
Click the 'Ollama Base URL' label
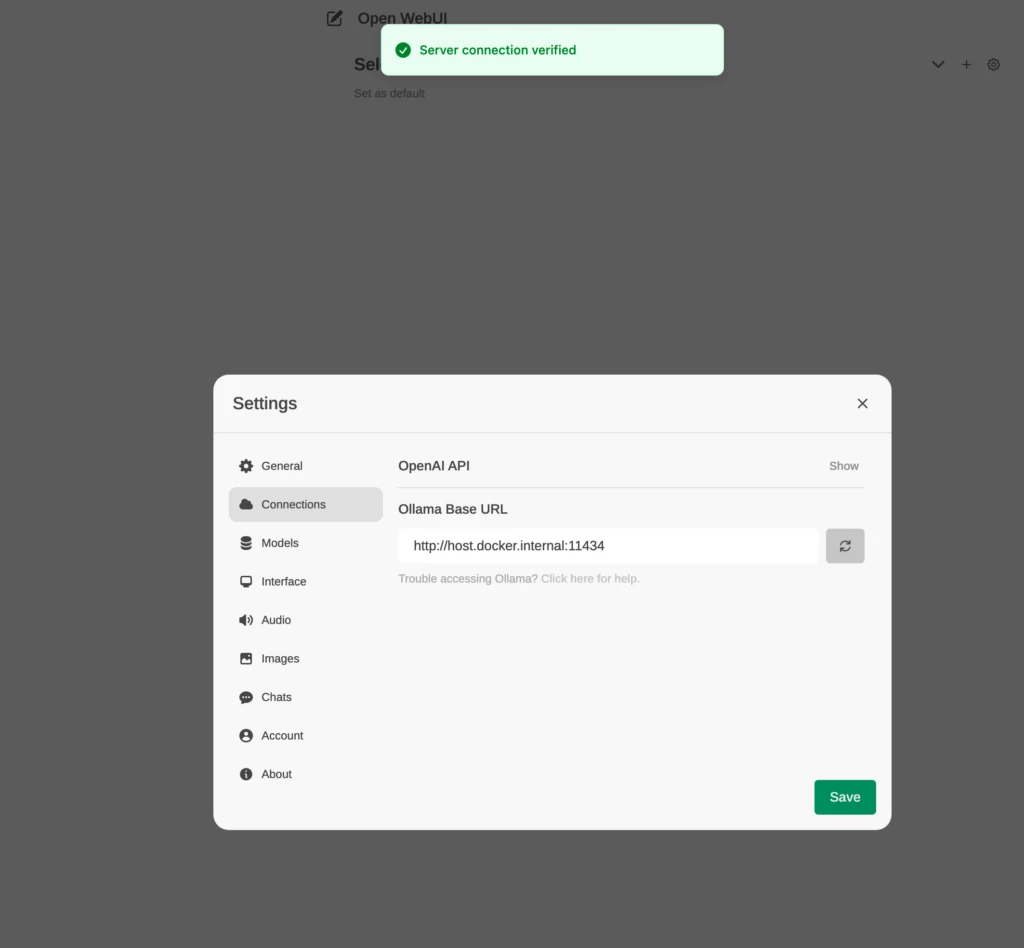point(453,509)
